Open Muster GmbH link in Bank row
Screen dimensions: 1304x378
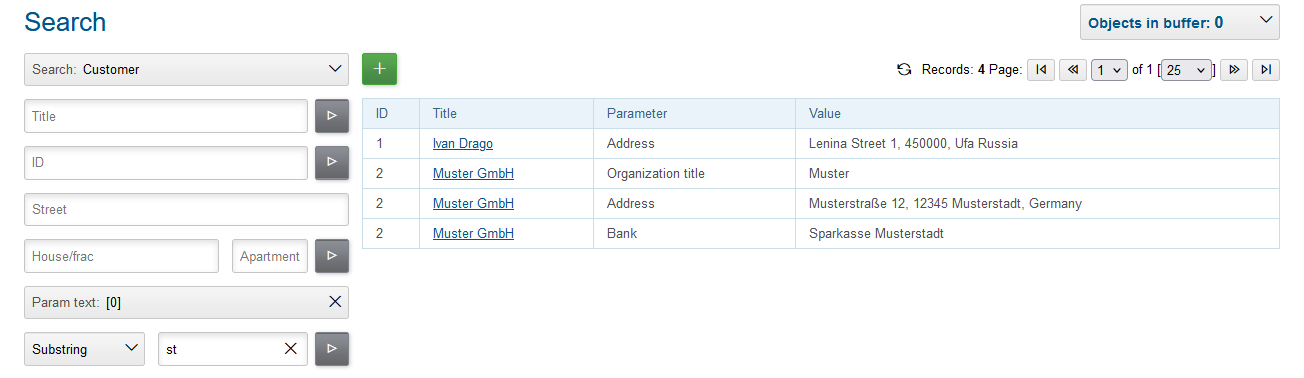473,234
